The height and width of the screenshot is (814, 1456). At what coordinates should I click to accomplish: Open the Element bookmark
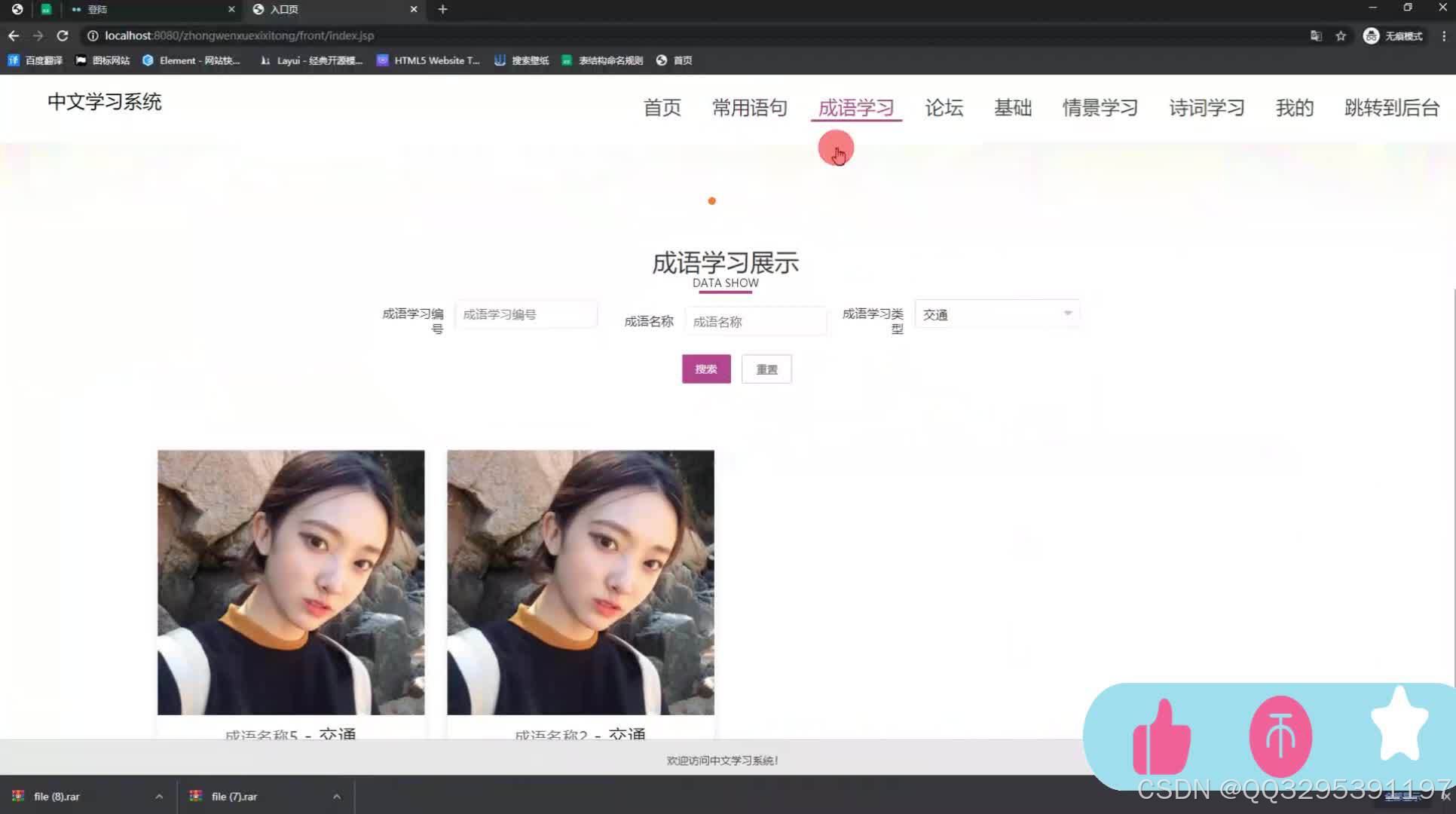(191, 60)
